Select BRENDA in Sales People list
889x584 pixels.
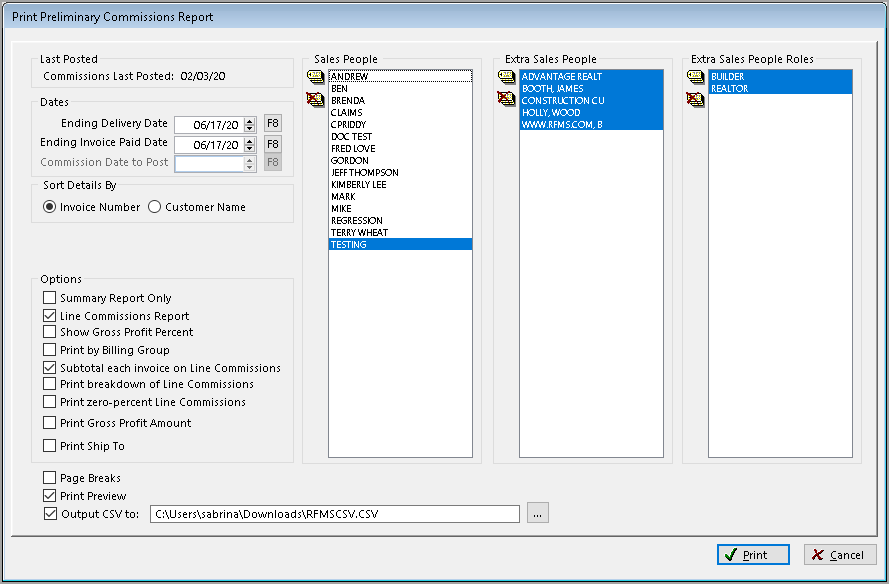point(400,100)
